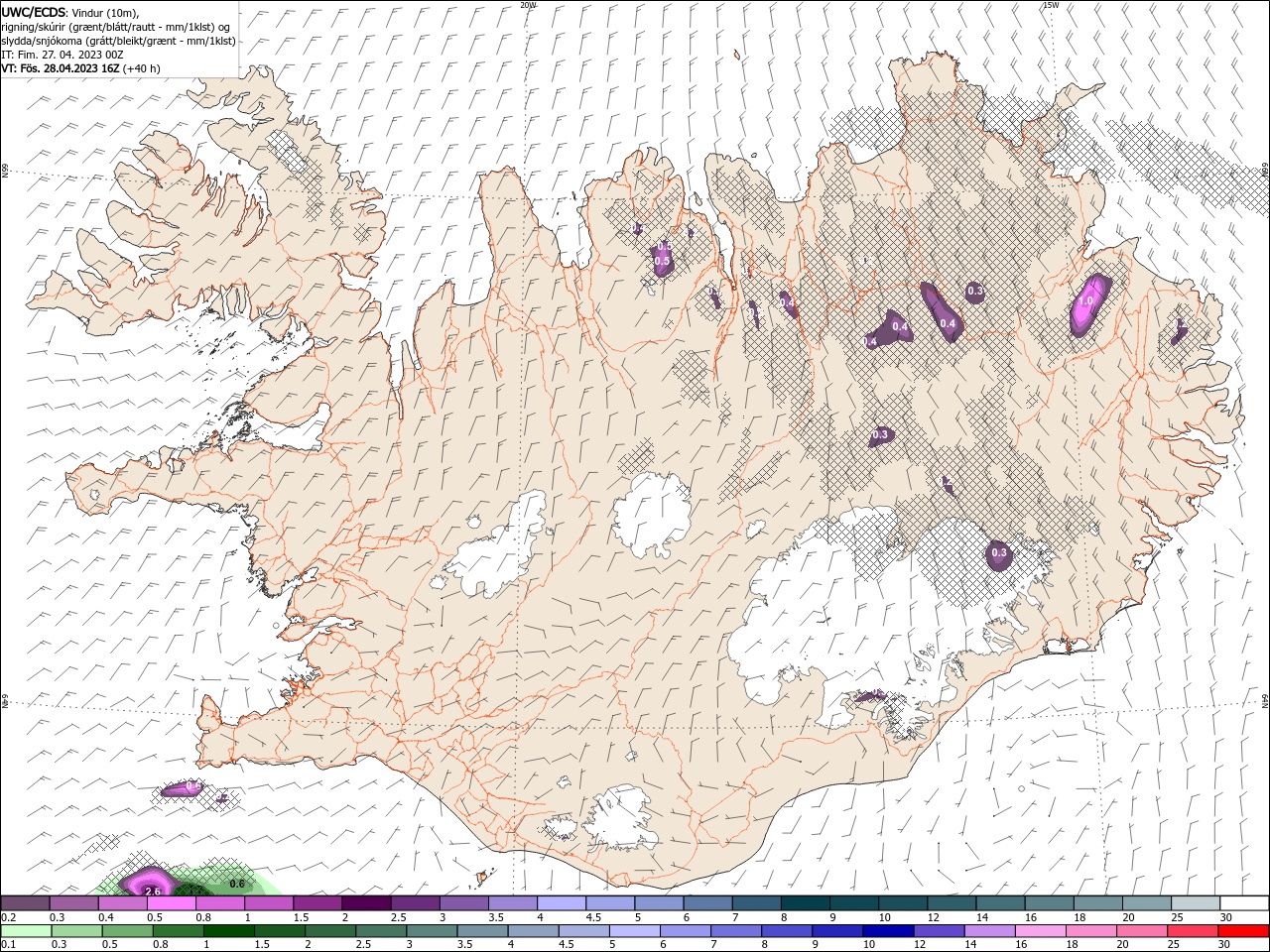Select the magenta snow swatch labeled 1.5

coord(317,903)
